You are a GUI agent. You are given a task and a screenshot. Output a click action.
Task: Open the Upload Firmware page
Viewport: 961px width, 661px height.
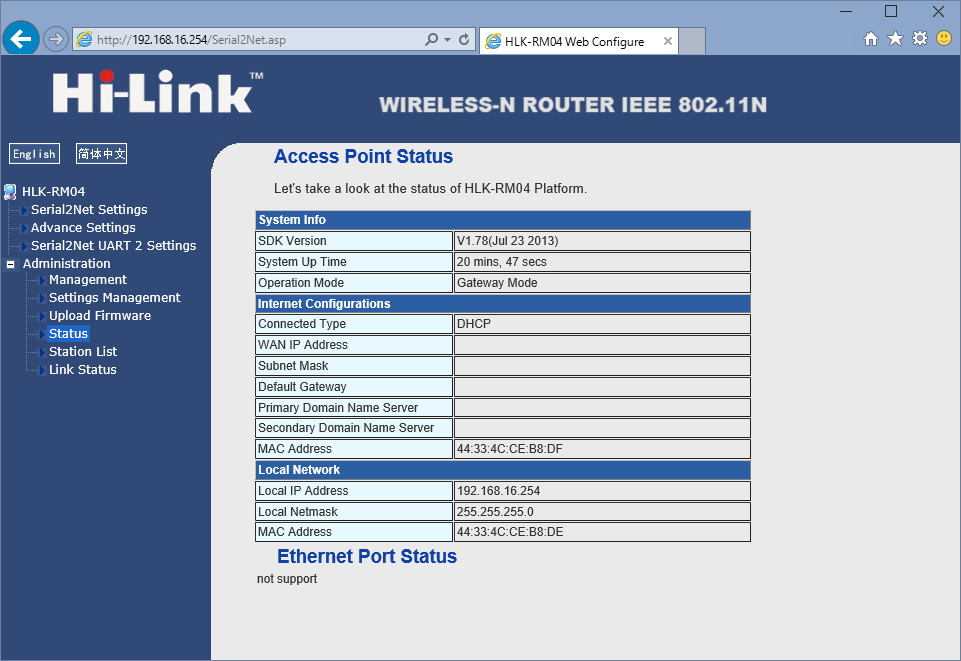pyautogui.click(x=100, y=315)
